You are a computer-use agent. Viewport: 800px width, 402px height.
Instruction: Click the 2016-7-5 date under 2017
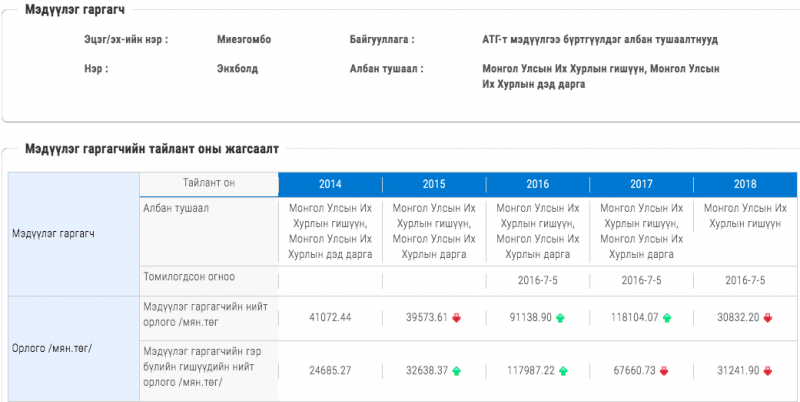641,281
